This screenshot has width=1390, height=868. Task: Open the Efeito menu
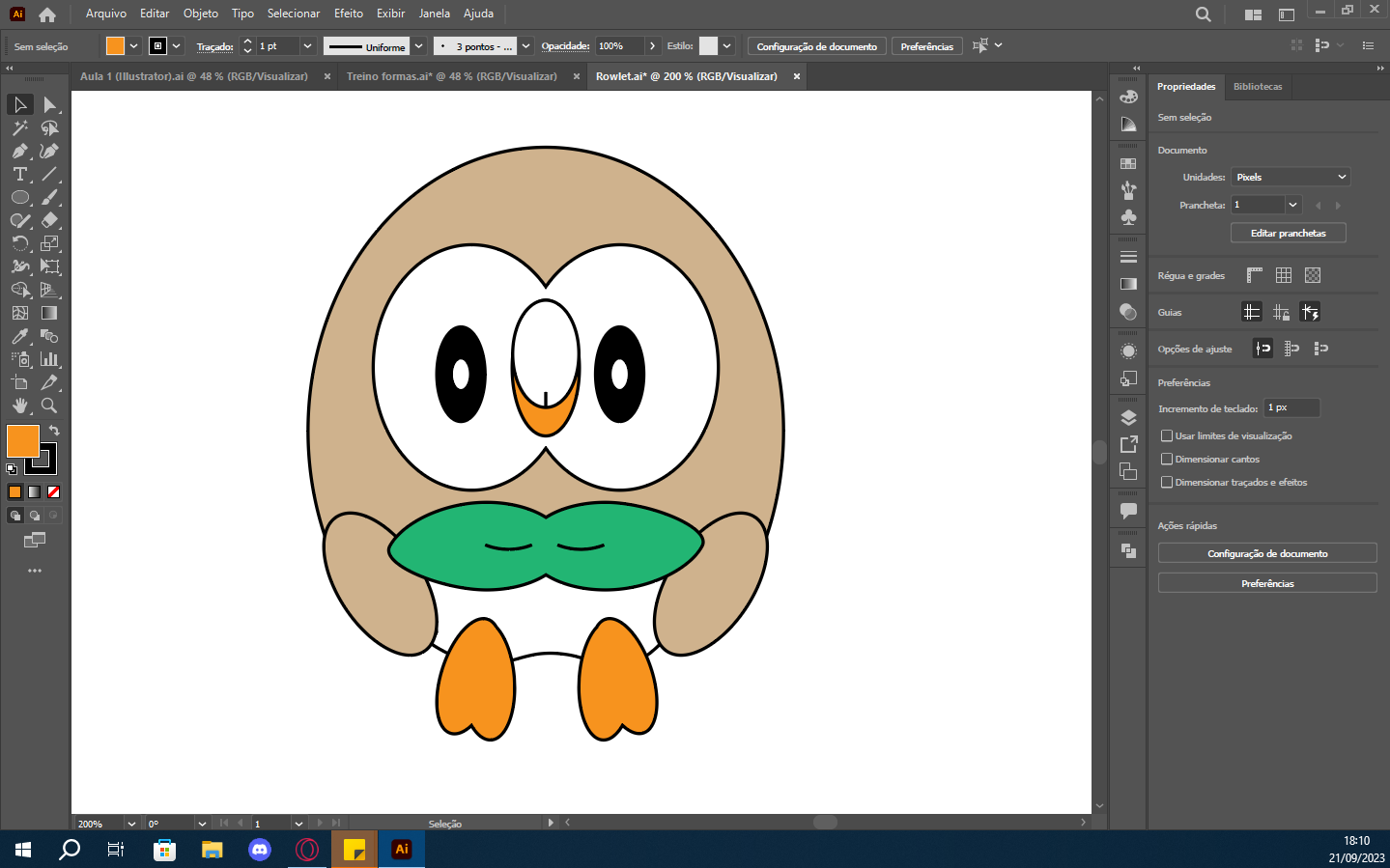coord(349,14)
